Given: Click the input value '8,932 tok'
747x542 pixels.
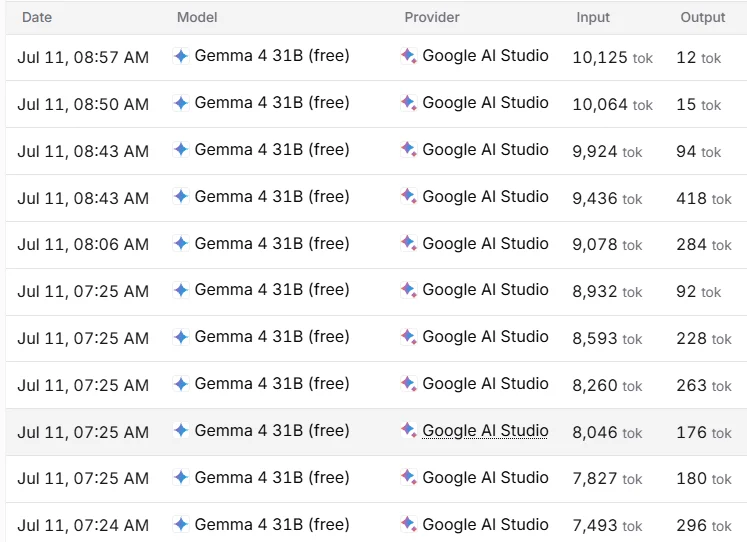Looking at the screenshot, I should tap(607, 291).
